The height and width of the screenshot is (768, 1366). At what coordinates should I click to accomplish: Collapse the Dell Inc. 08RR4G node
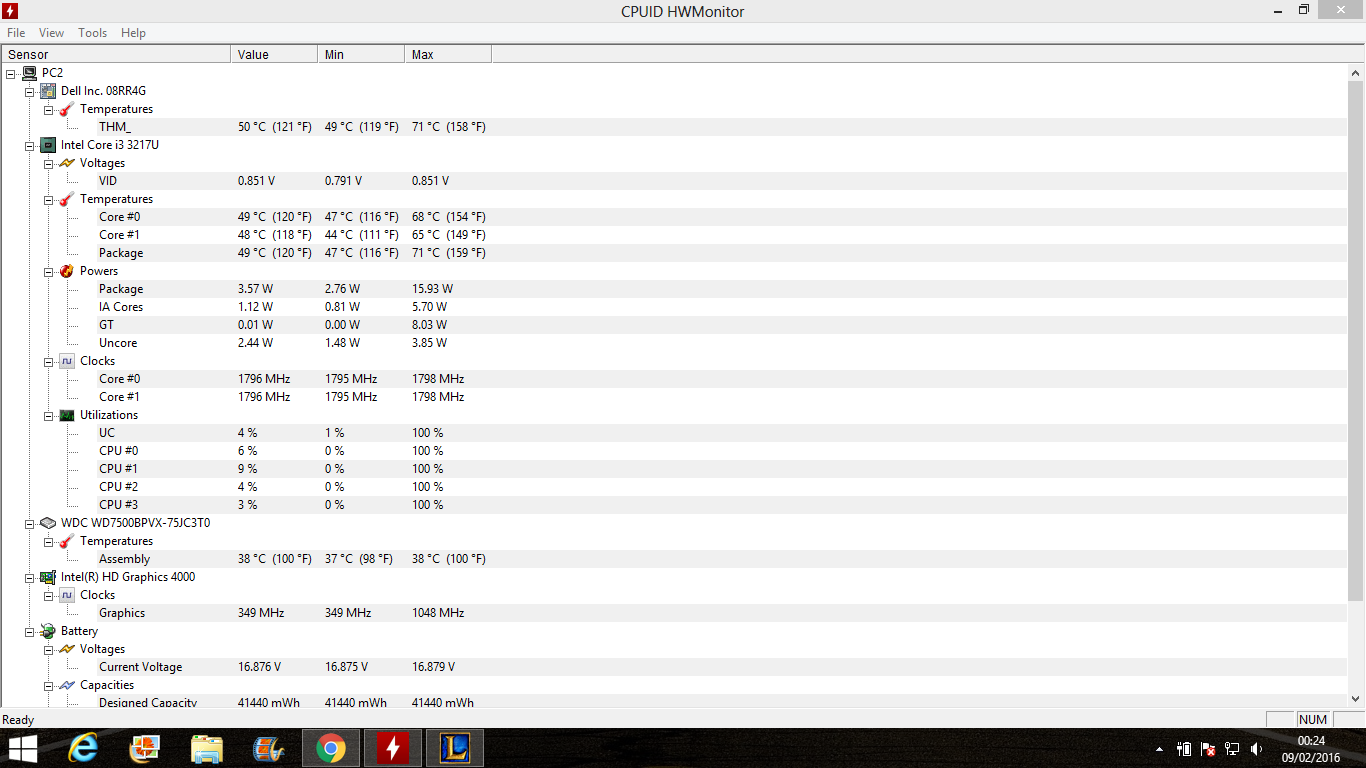point(30,91)
